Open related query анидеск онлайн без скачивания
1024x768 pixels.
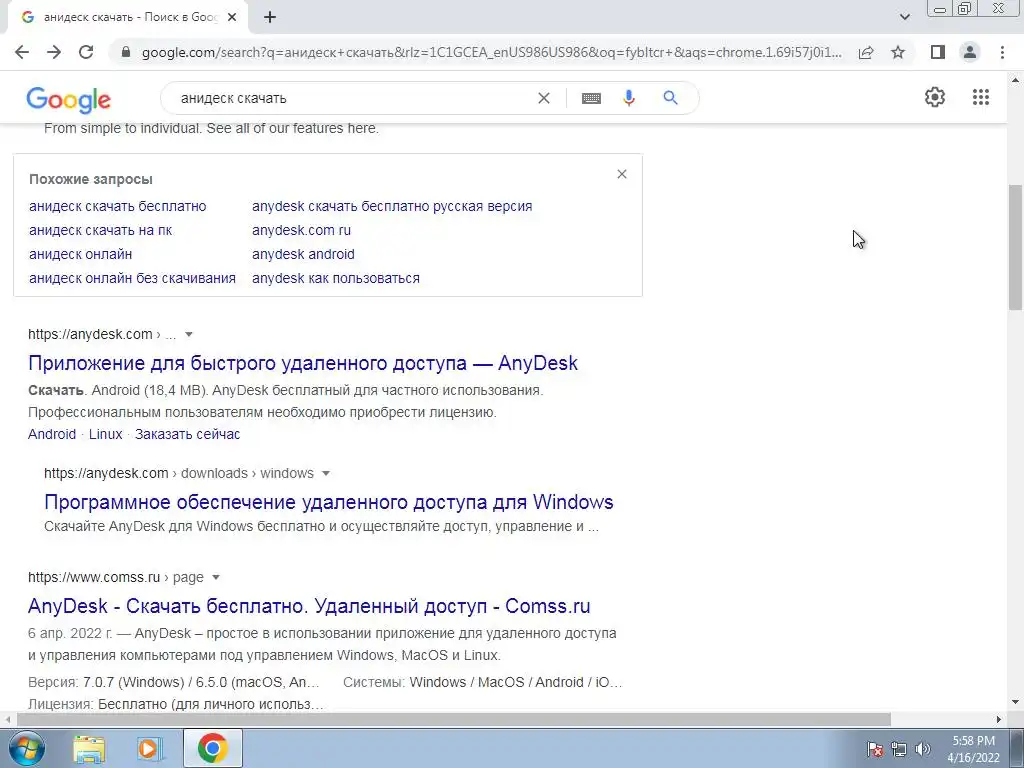[133, 278]
